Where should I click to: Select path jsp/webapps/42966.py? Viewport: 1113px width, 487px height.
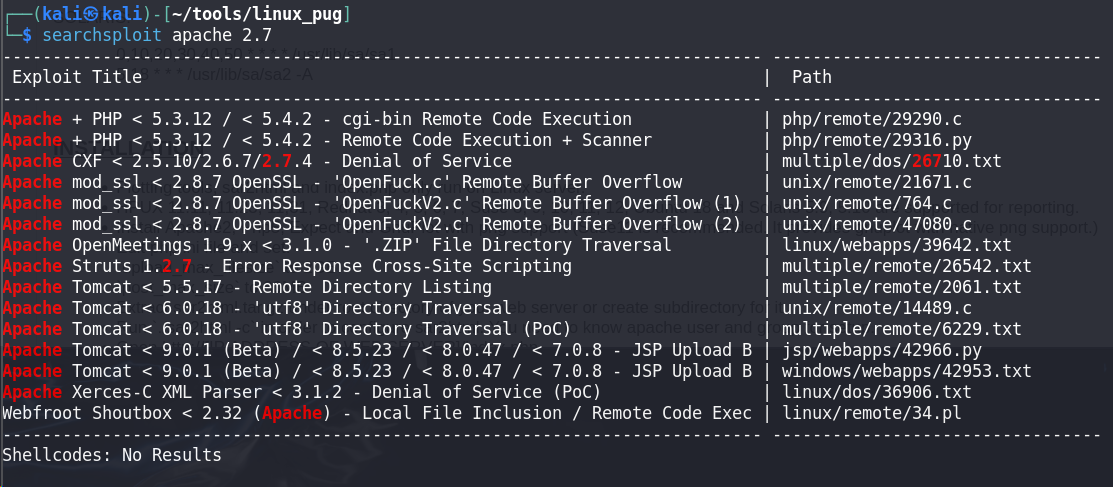point(882,350)
